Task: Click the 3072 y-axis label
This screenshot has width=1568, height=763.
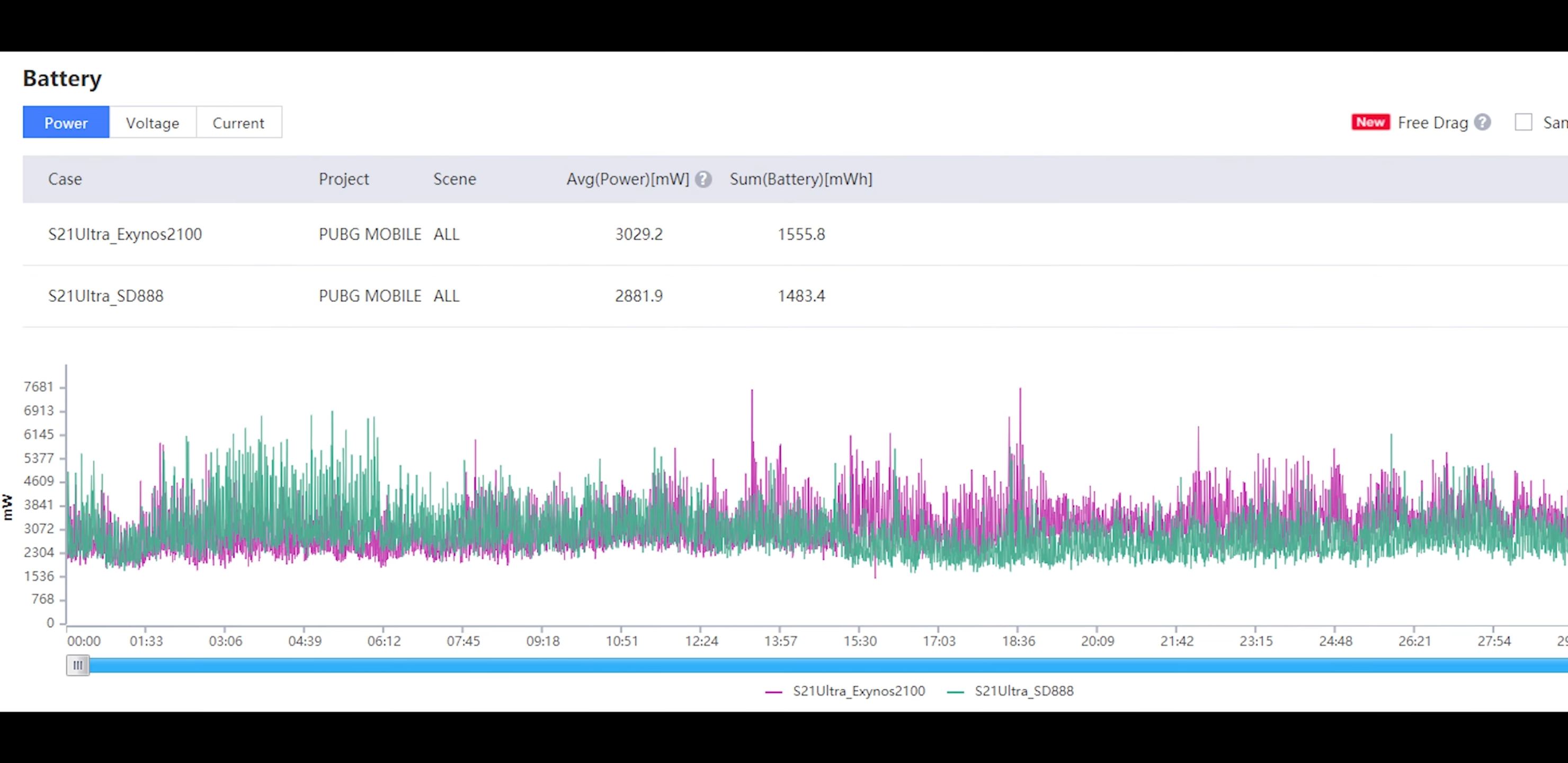Action: (x=39, y=529)
